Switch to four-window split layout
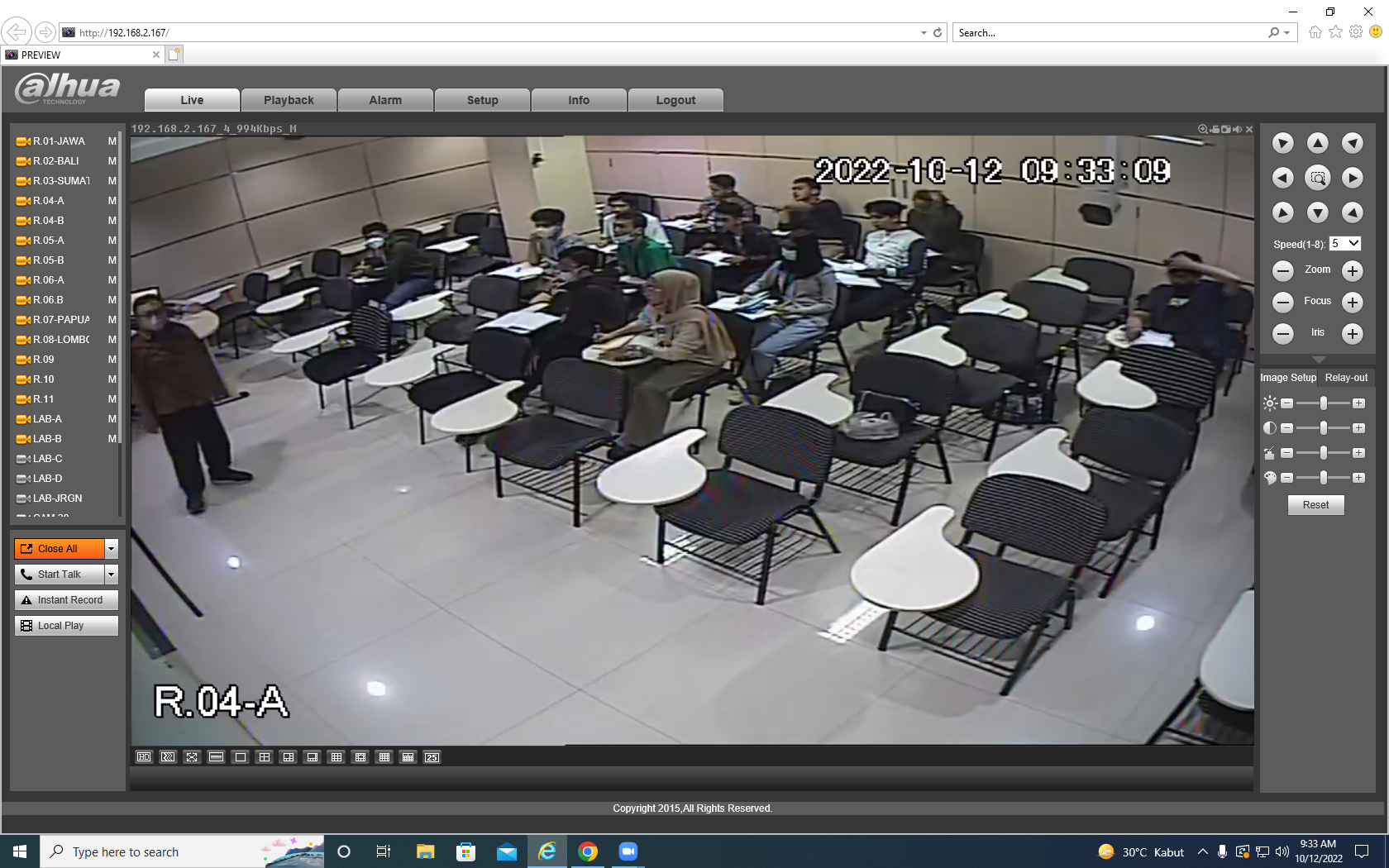Screen dimensions: 1389x868 (264, 757)
